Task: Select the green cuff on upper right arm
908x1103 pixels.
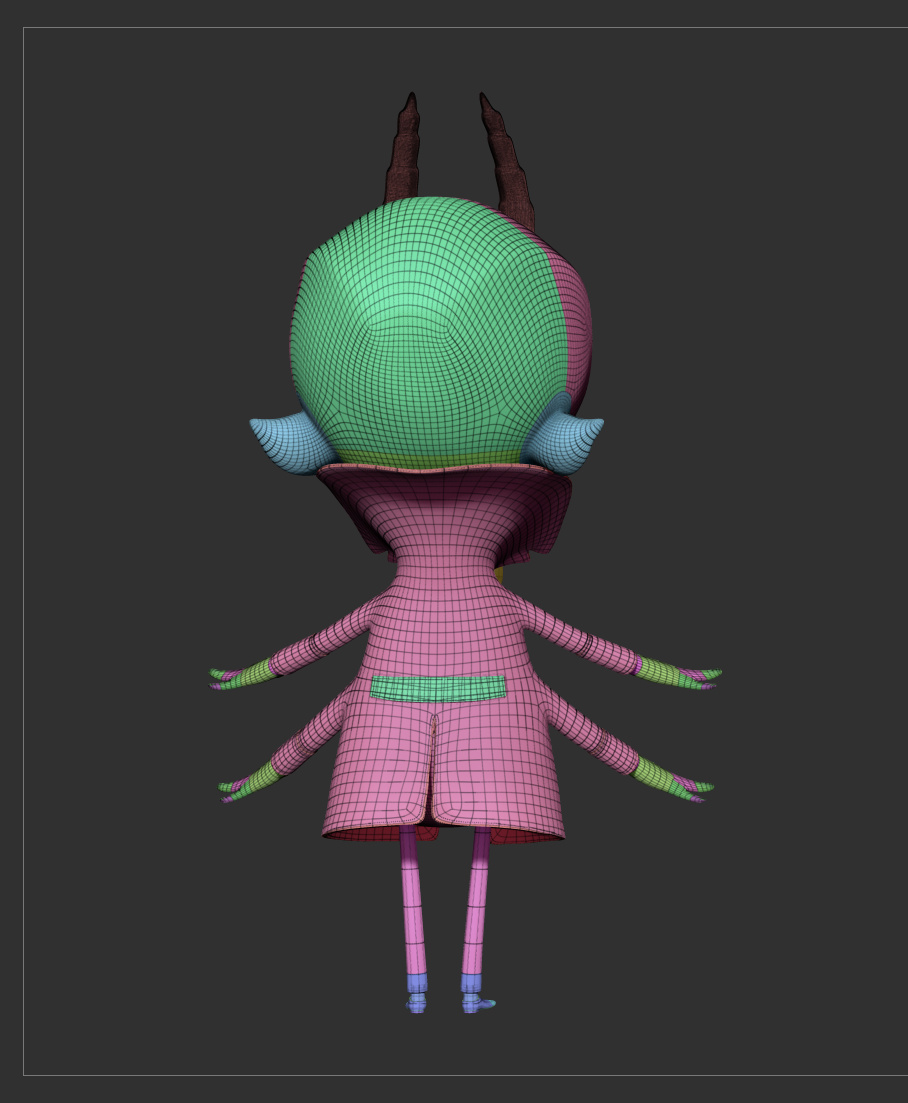Action: (x=663, y=670)
